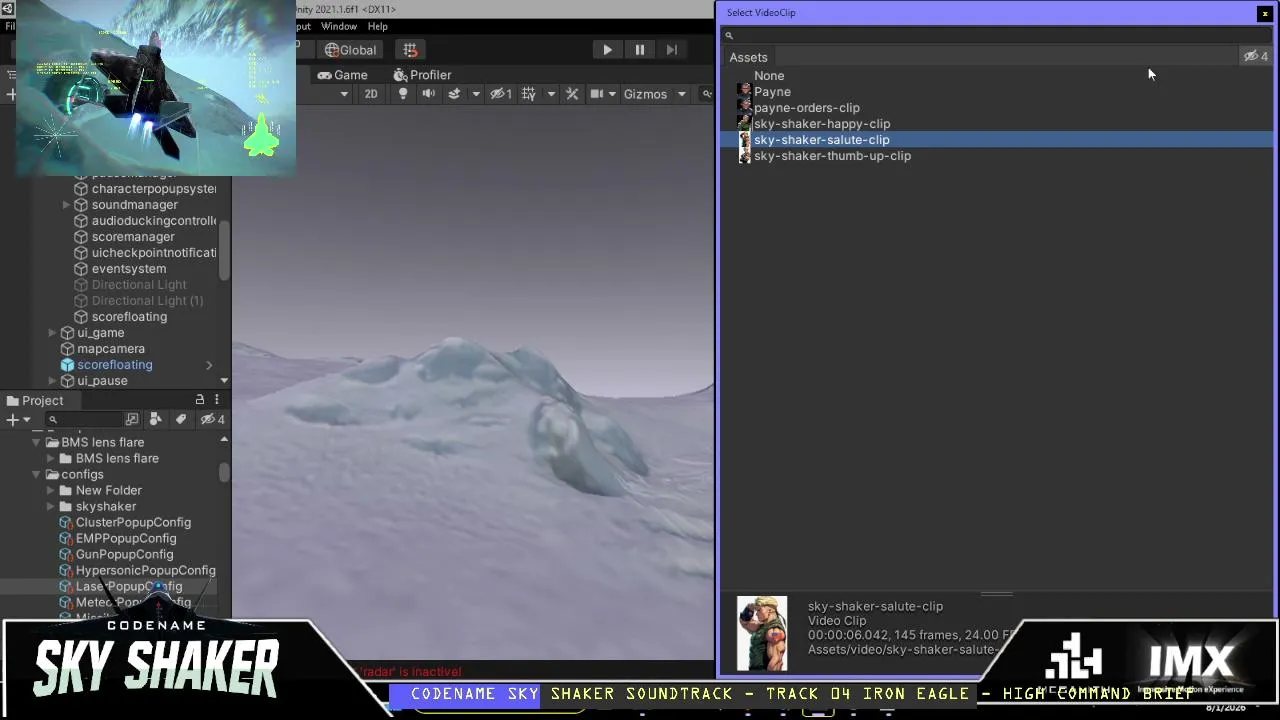Image resolution: width=1280 pixels, height=720 pixels.
Task: Toggle scene lighting bulb icon
Action: click(x=403, y=94)
